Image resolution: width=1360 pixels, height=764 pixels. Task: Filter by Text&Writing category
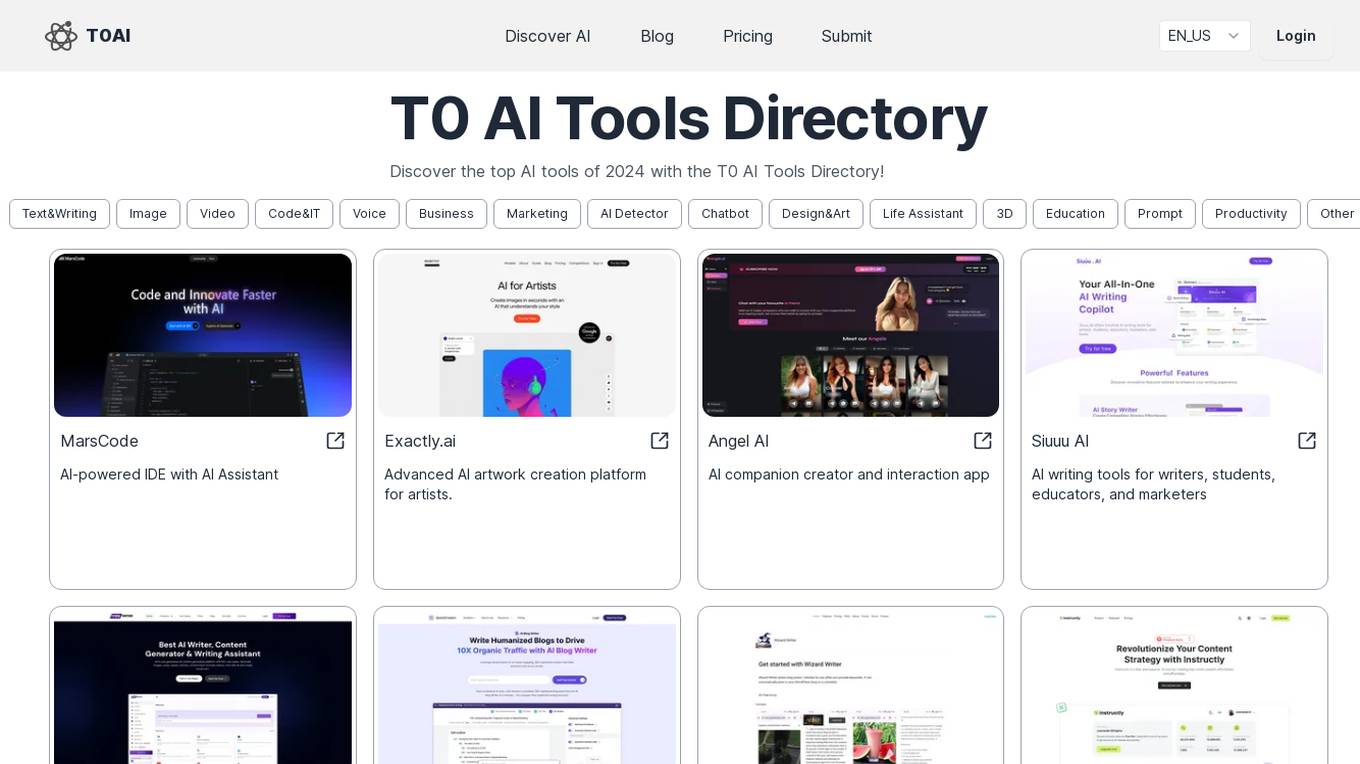(x=60, y=214)
